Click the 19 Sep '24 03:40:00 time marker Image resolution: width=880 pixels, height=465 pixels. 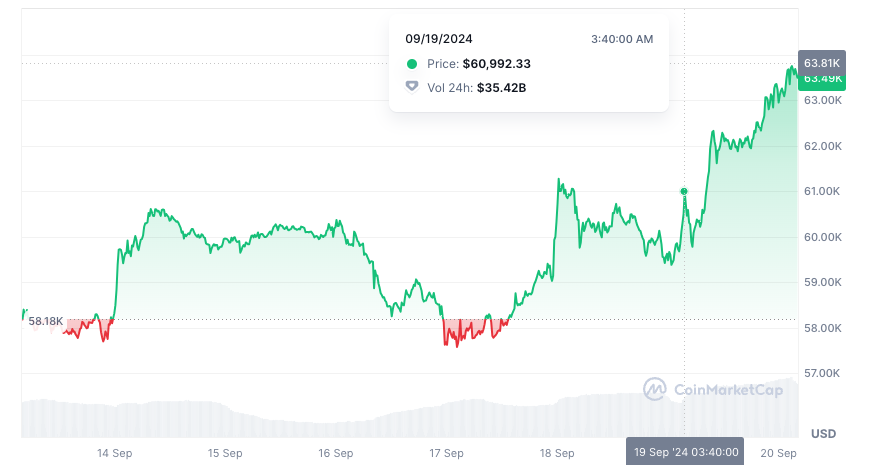pyautogui.click(x=686, y=452)
